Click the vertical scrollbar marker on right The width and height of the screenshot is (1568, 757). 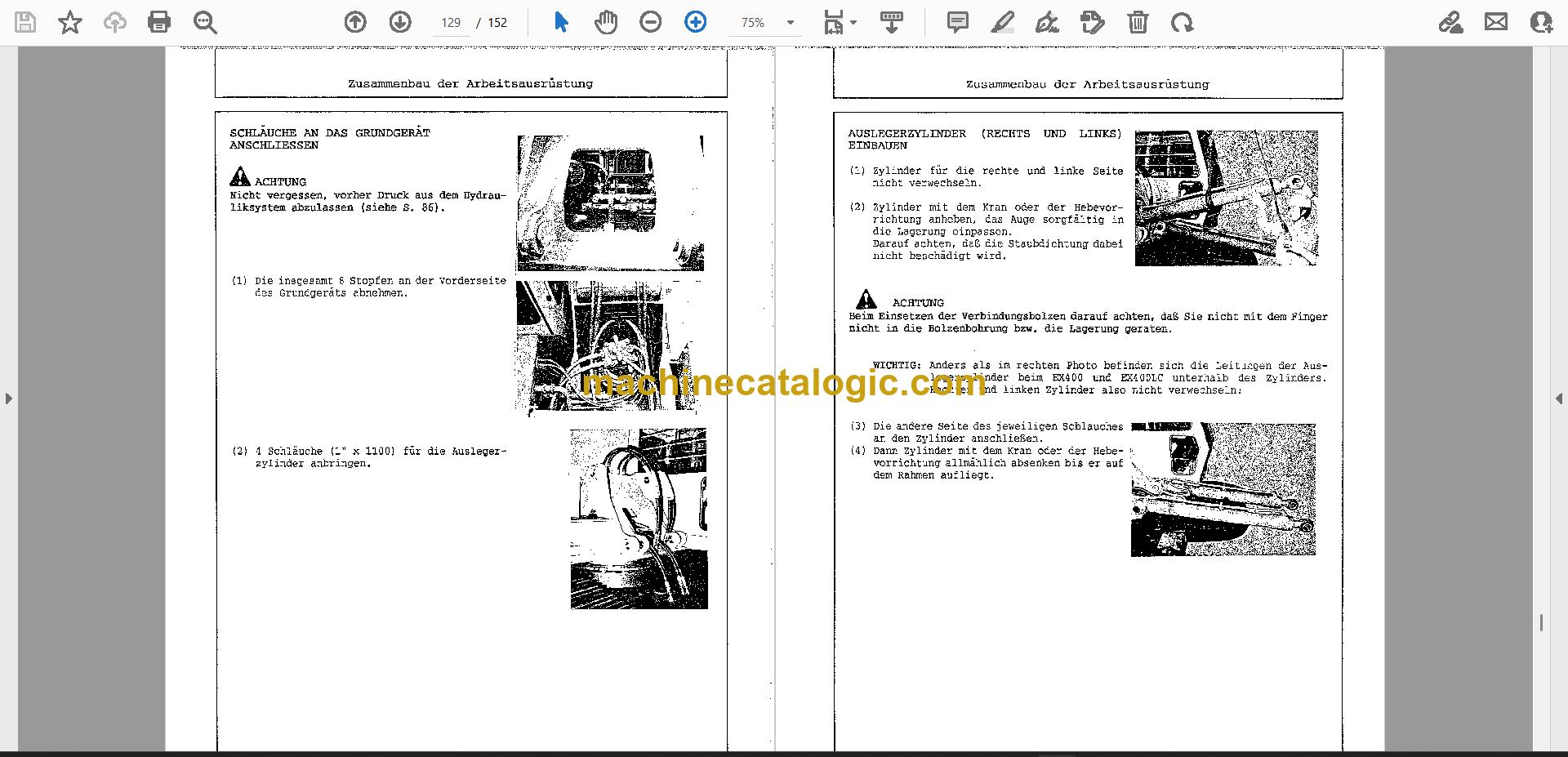1541,623
